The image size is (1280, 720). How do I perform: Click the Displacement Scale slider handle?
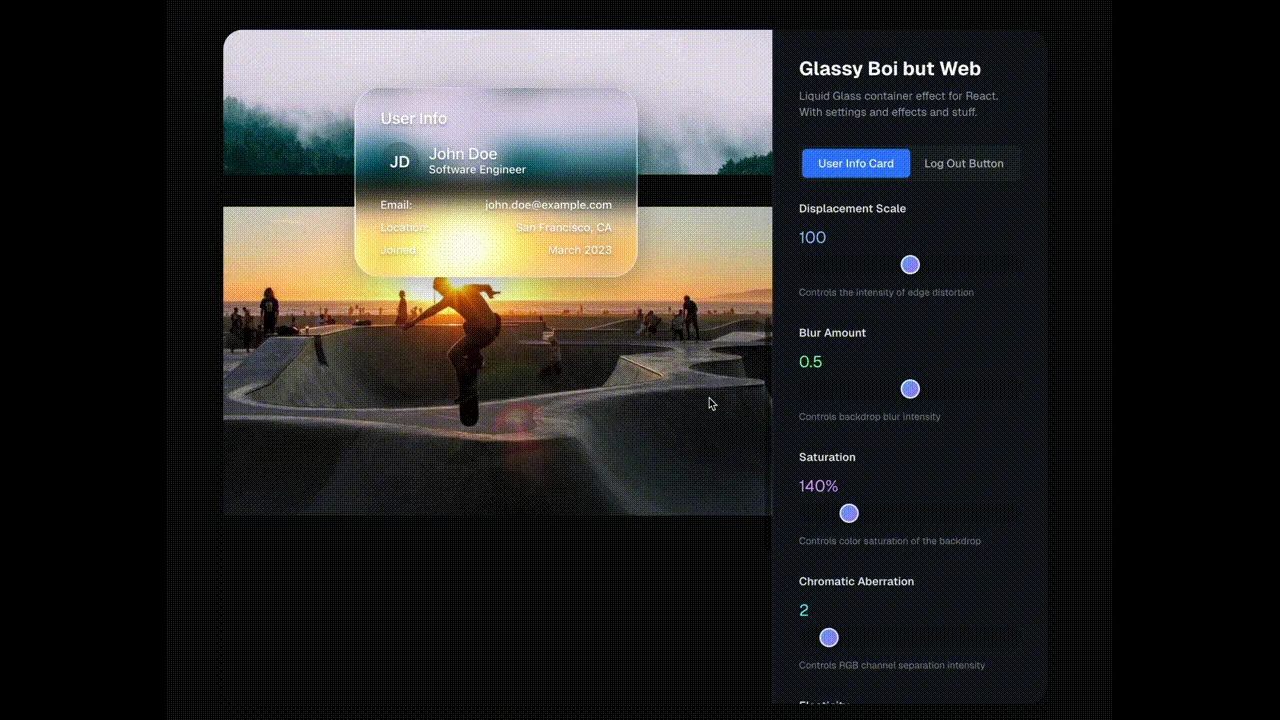[910, 264]
